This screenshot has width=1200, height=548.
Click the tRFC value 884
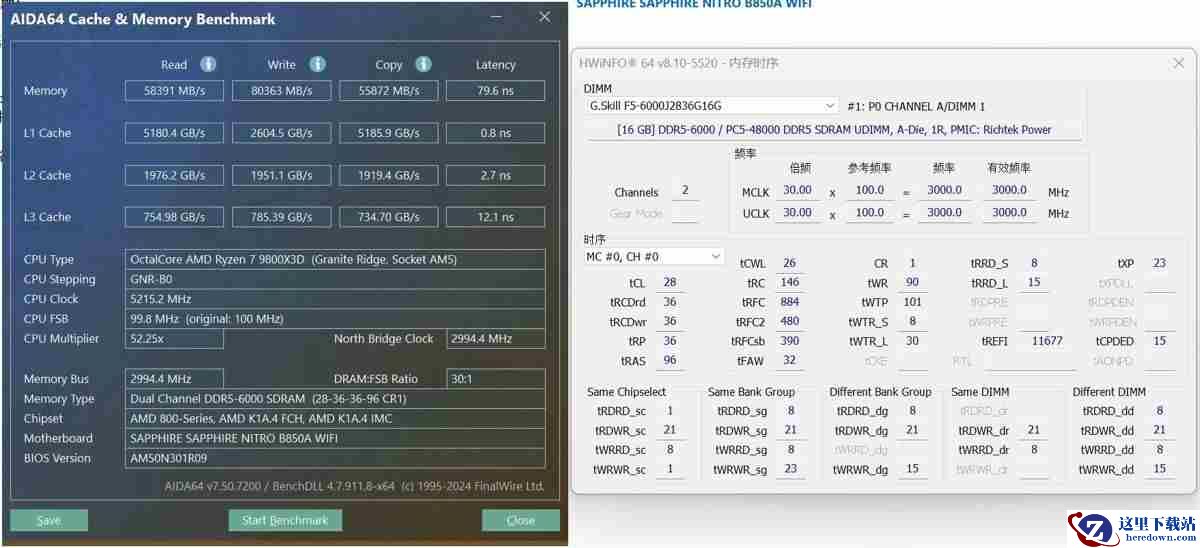(790, 302)
